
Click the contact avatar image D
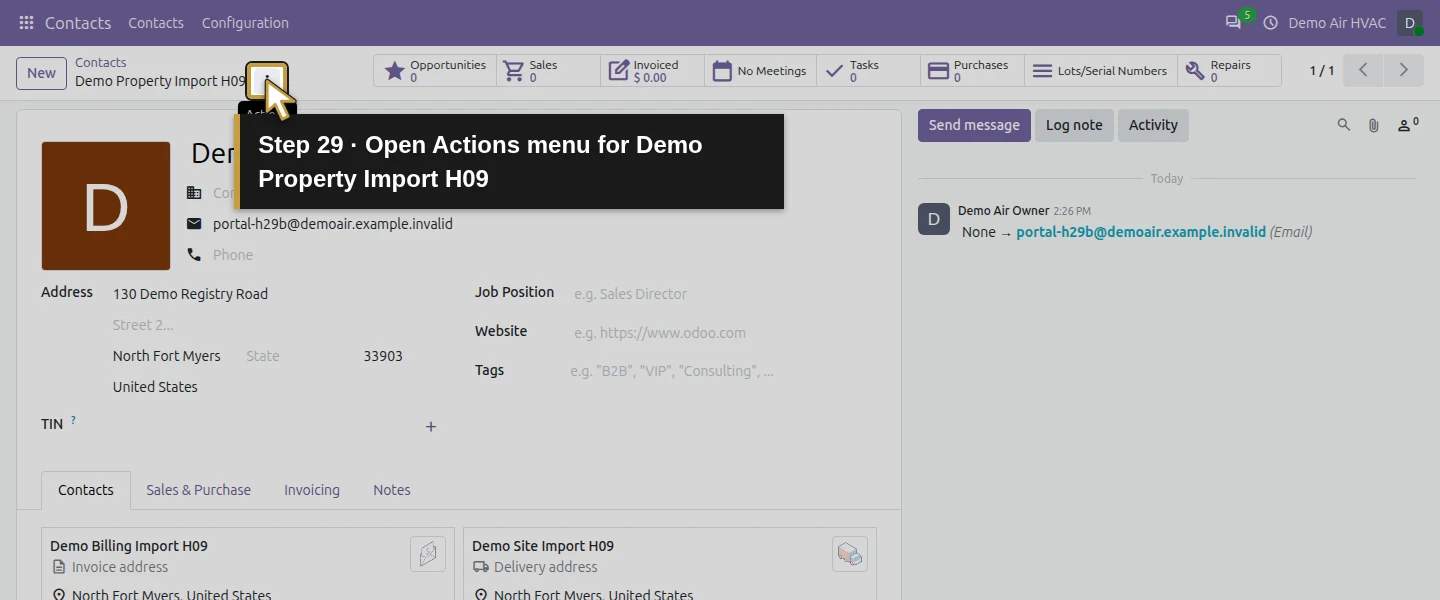(106, 206)
